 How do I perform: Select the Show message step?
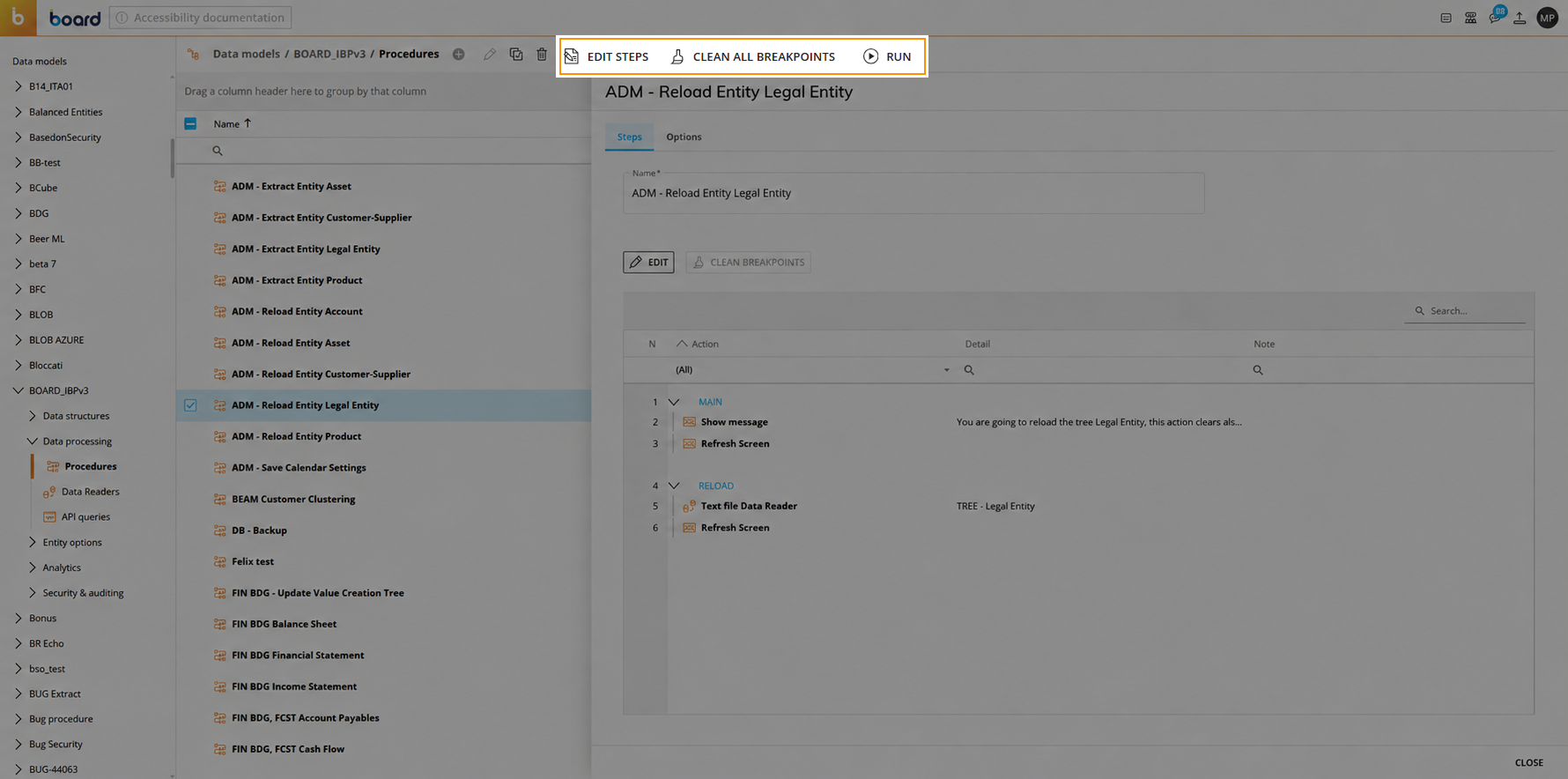coord(734,422)
